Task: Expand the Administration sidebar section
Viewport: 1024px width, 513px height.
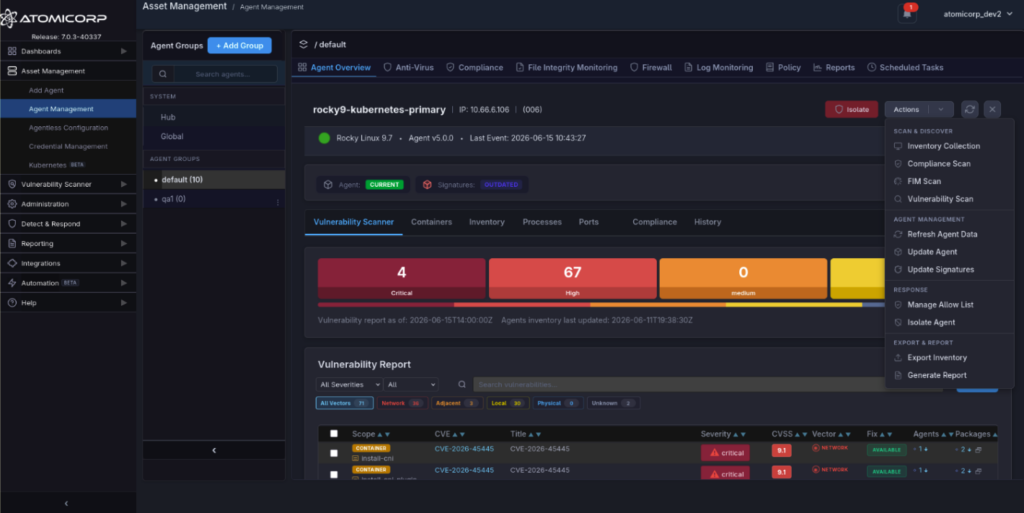Action: tap(68, 204)
